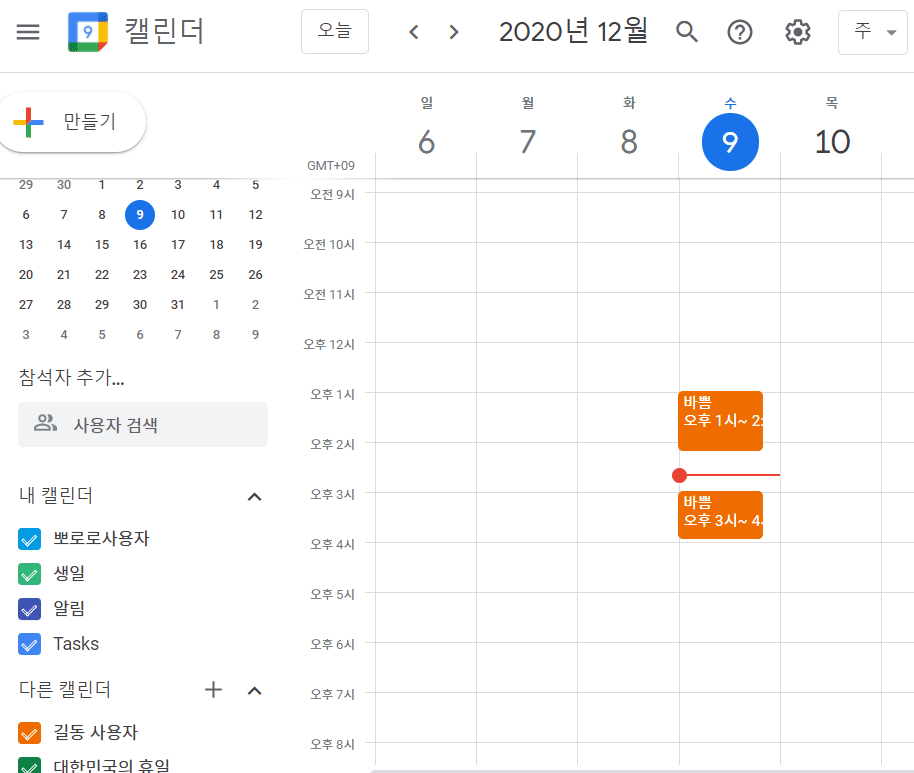Click the GMT+09 timezone label
Screen dimensions: 914x773
[331, 166]
